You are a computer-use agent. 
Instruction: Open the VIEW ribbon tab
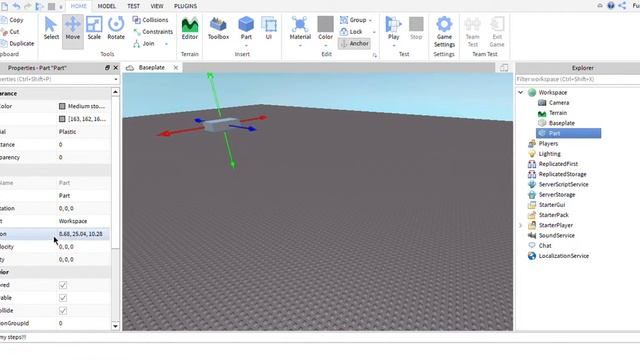[x=157, y=6]
